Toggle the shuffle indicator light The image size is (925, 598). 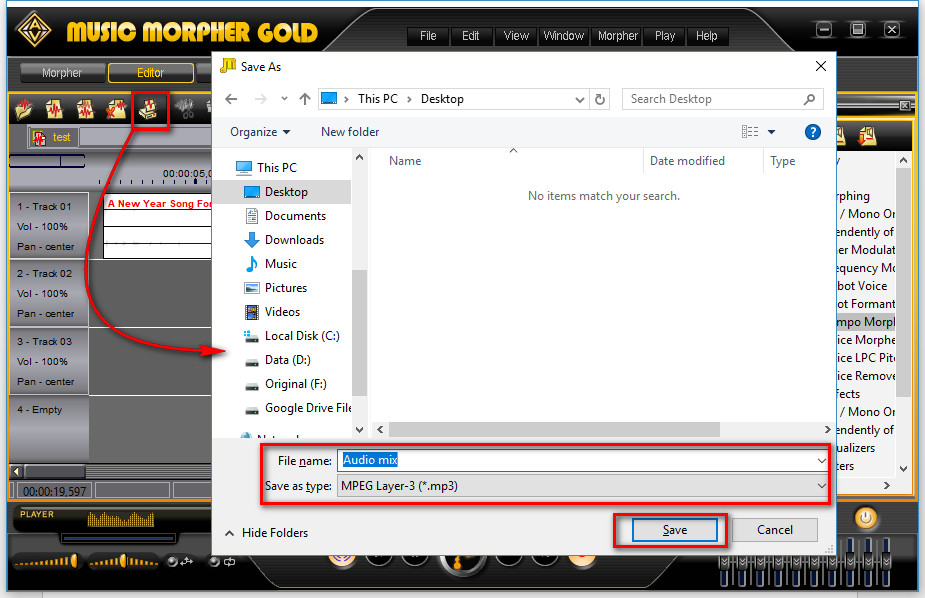click(x=172, y=561)
